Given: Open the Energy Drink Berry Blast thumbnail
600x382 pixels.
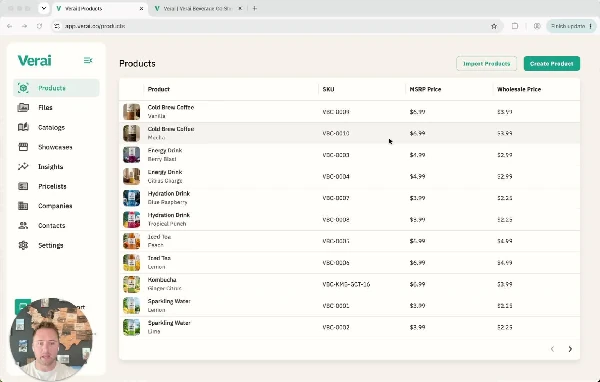Looking at the screenshot, I should [x=131, y=155].
